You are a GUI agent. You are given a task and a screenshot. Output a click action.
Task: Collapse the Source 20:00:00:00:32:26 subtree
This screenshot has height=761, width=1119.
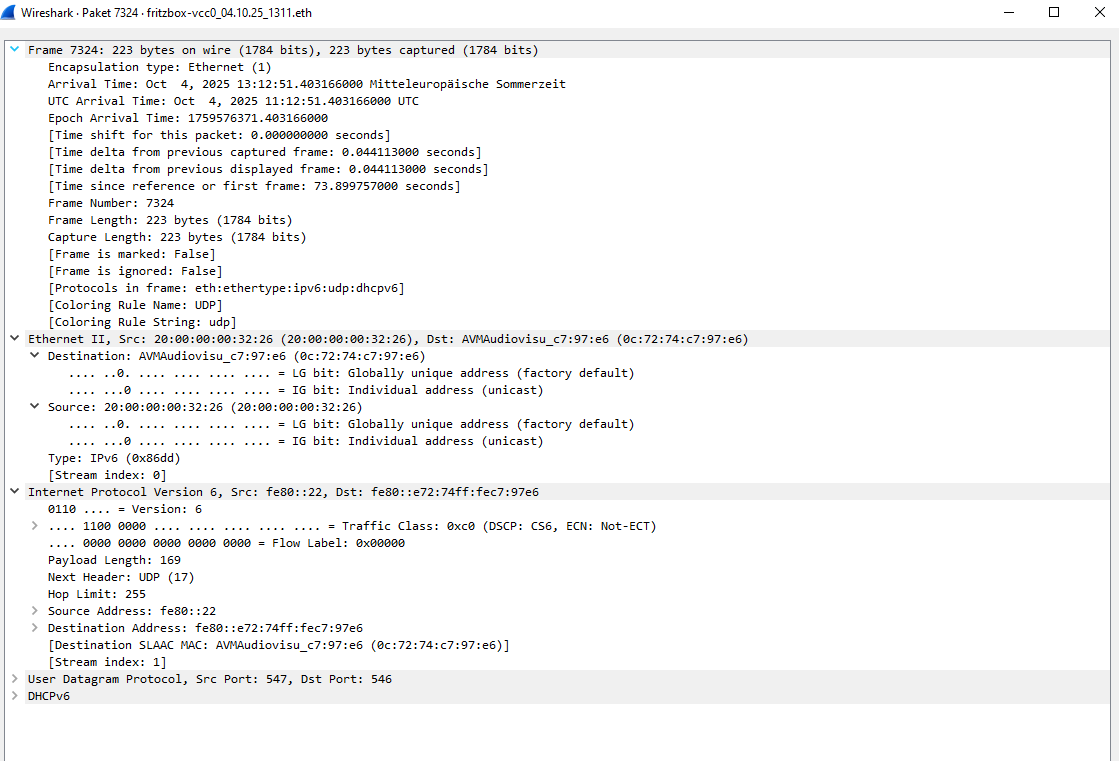[x=34, y=406]
